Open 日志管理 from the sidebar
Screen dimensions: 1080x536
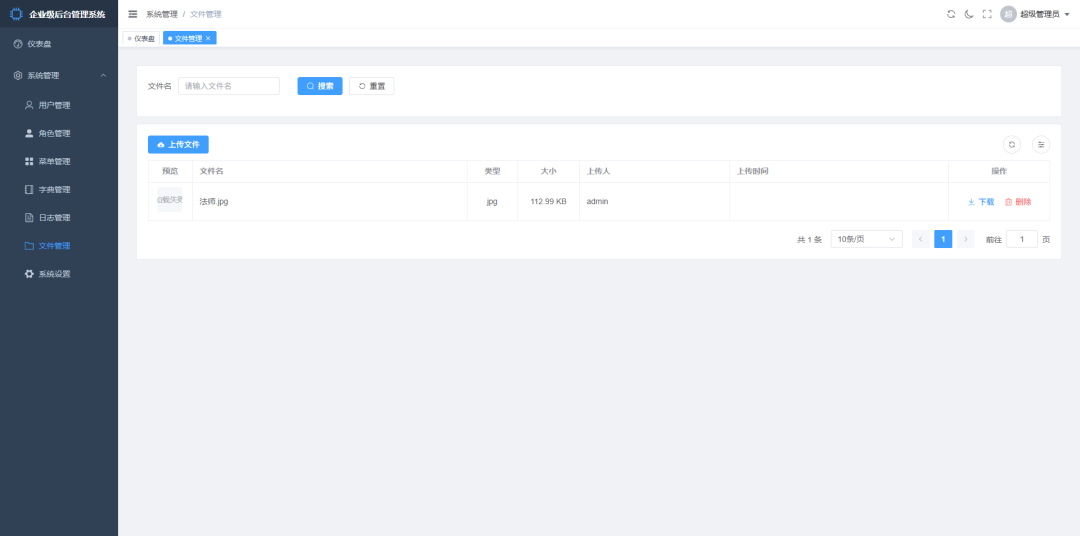click(x=59, y=218)
